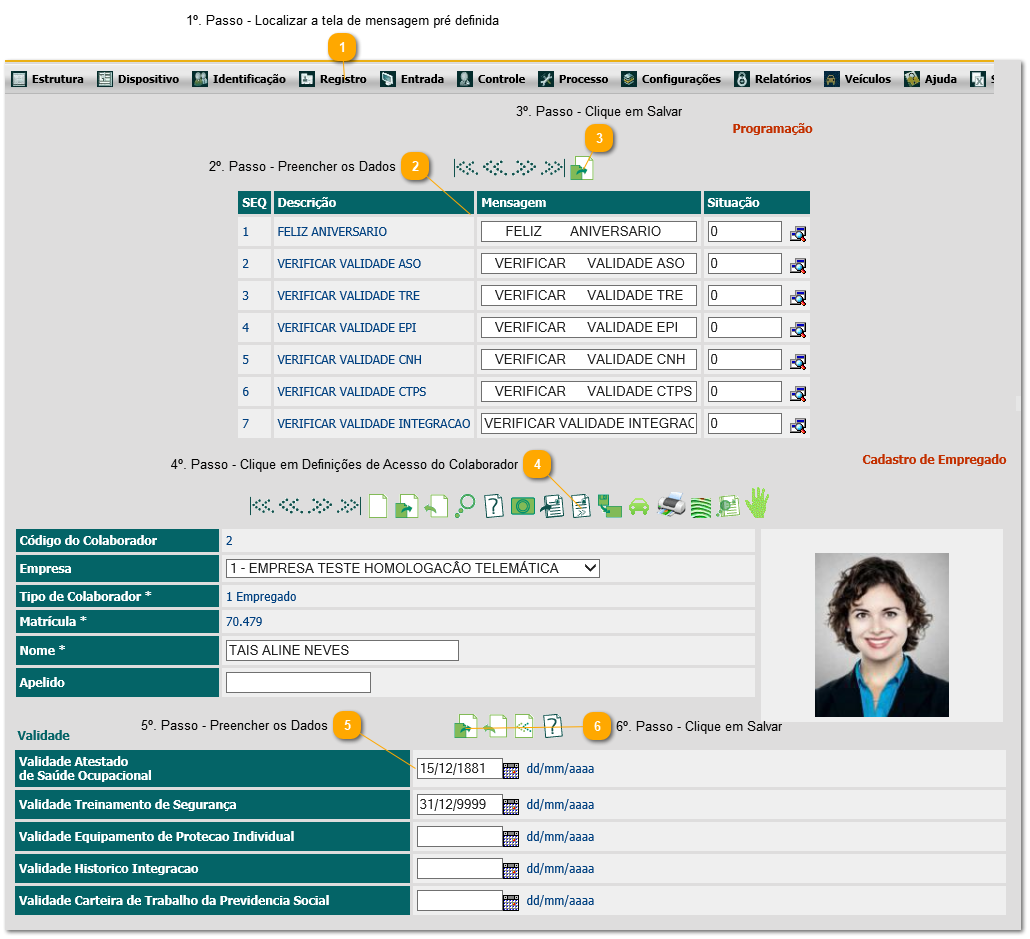Click the green striped fingerprint icon

tap(701, 507)
